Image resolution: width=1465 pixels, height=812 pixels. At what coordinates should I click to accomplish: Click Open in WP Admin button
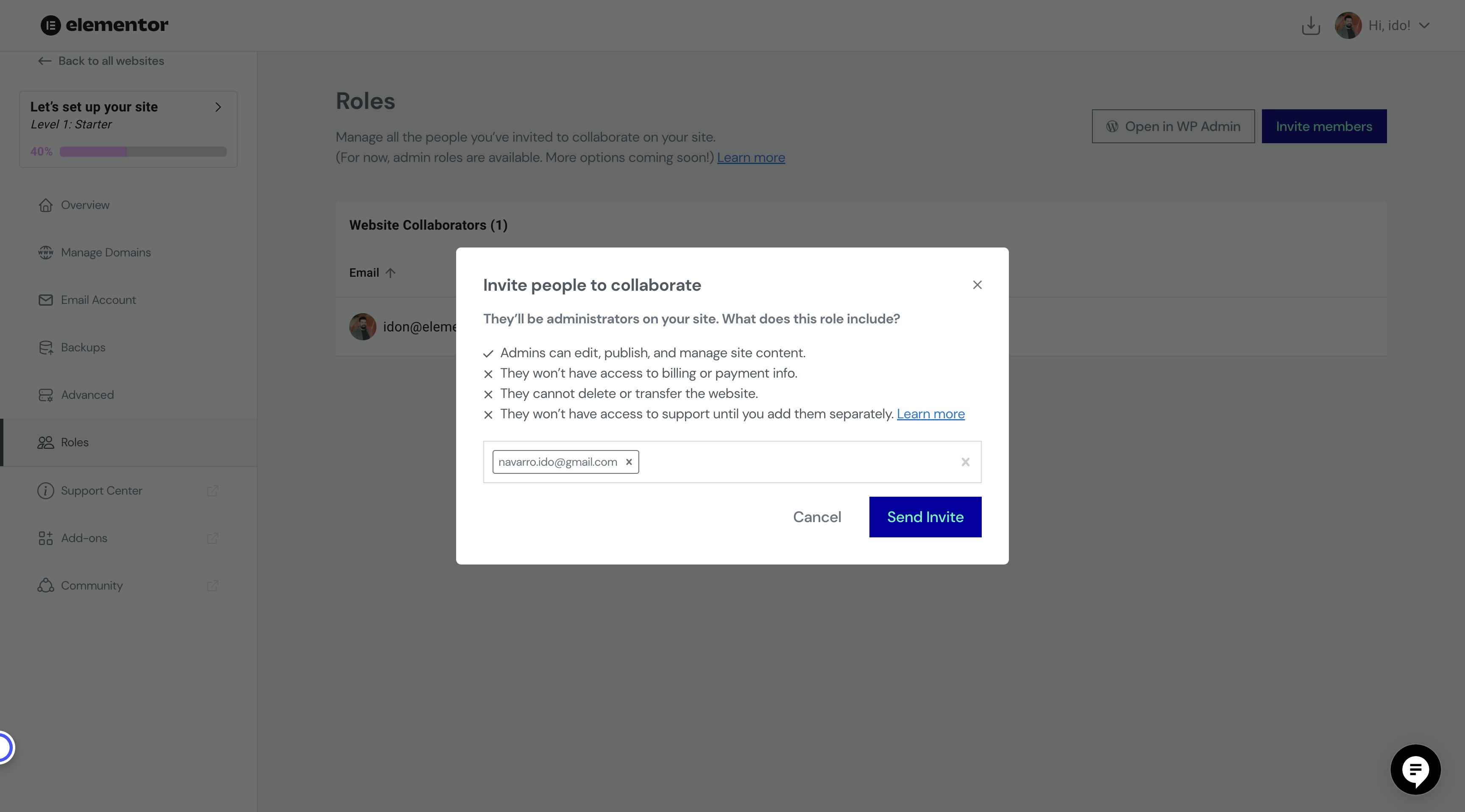(1173, 126)
